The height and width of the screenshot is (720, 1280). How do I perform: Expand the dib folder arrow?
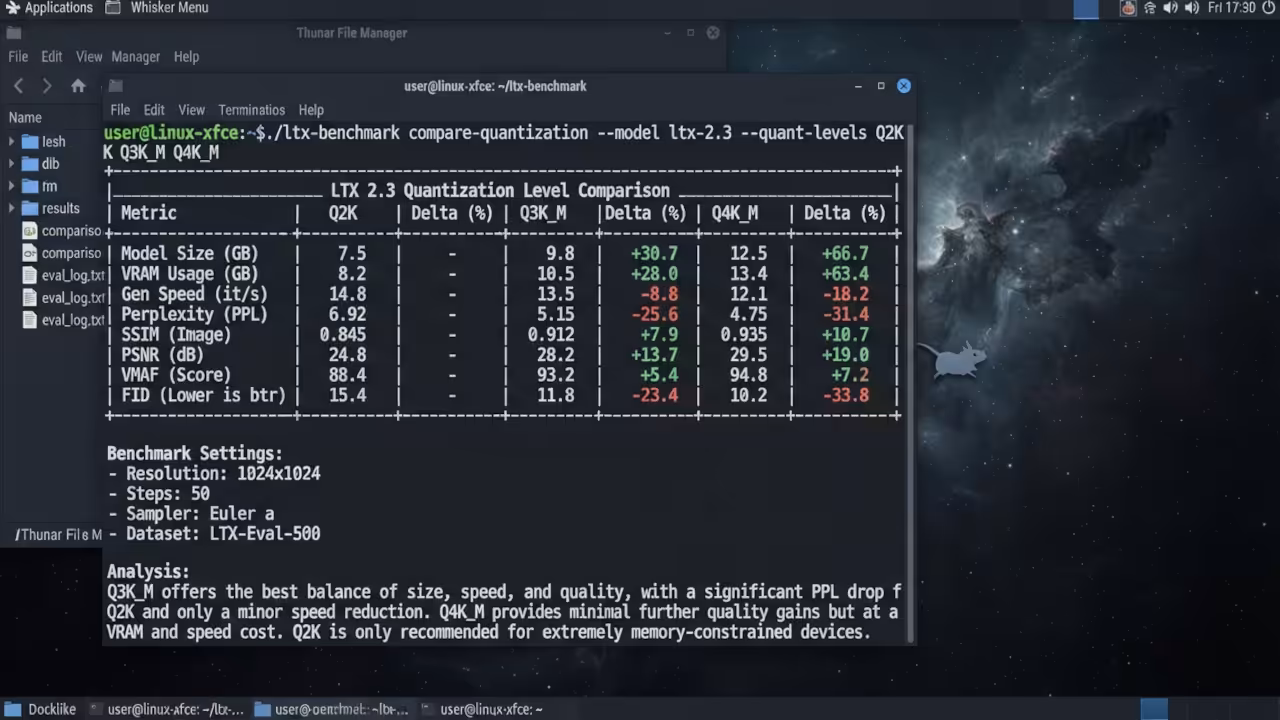coord(11,164)
